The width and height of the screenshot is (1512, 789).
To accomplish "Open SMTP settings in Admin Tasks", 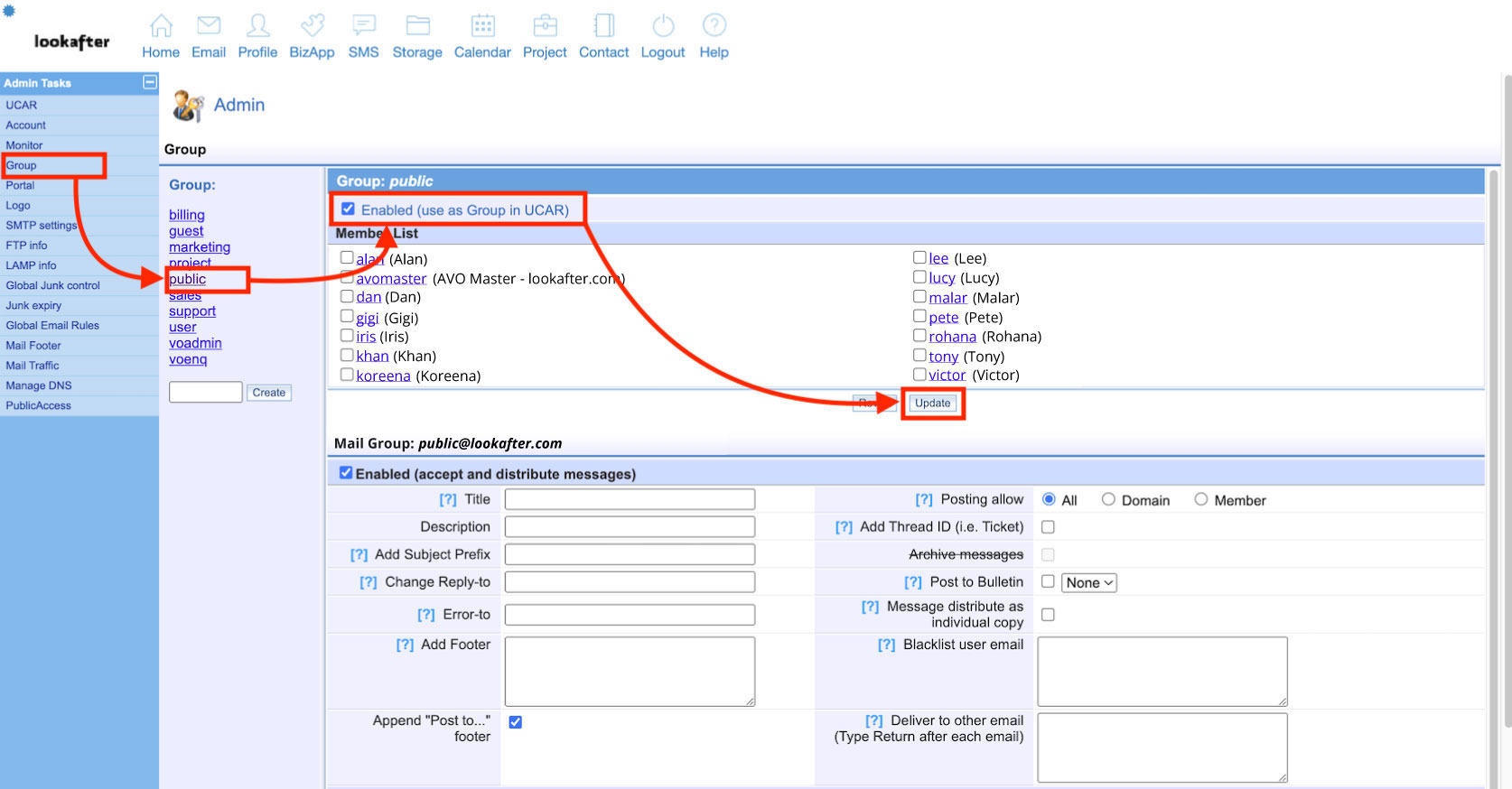I will click(41, 226).
